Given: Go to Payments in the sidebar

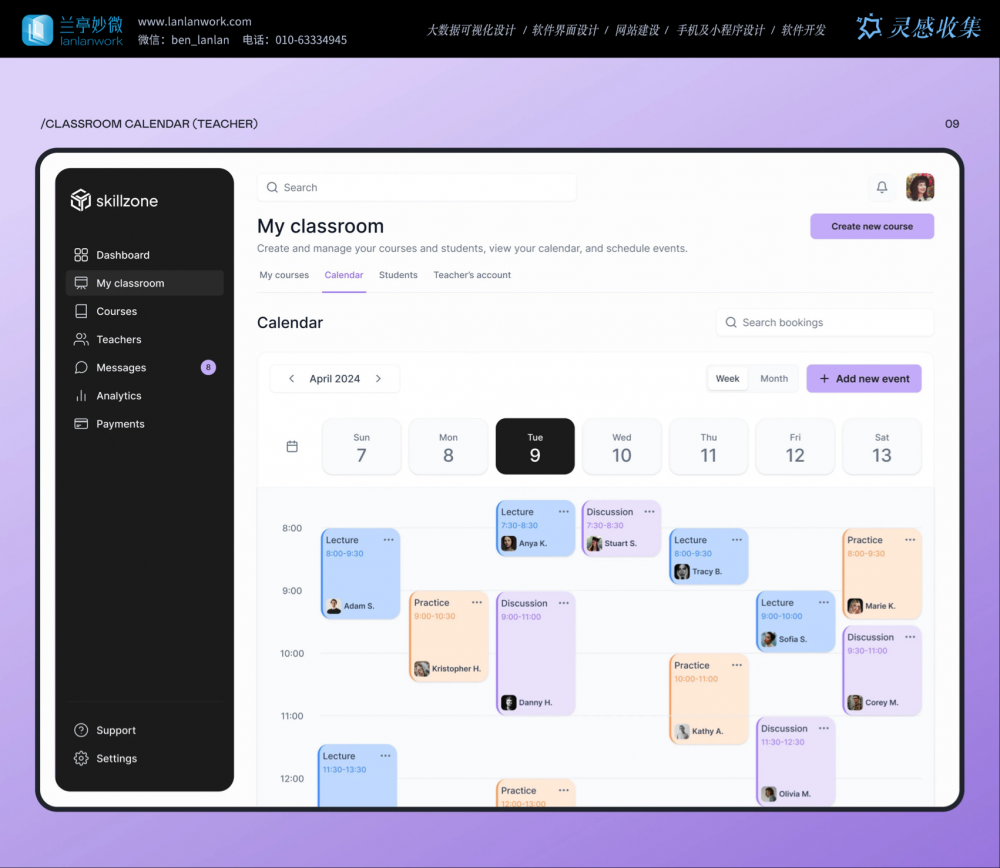Looking at the screenshot, I should (x=120, y=424).
